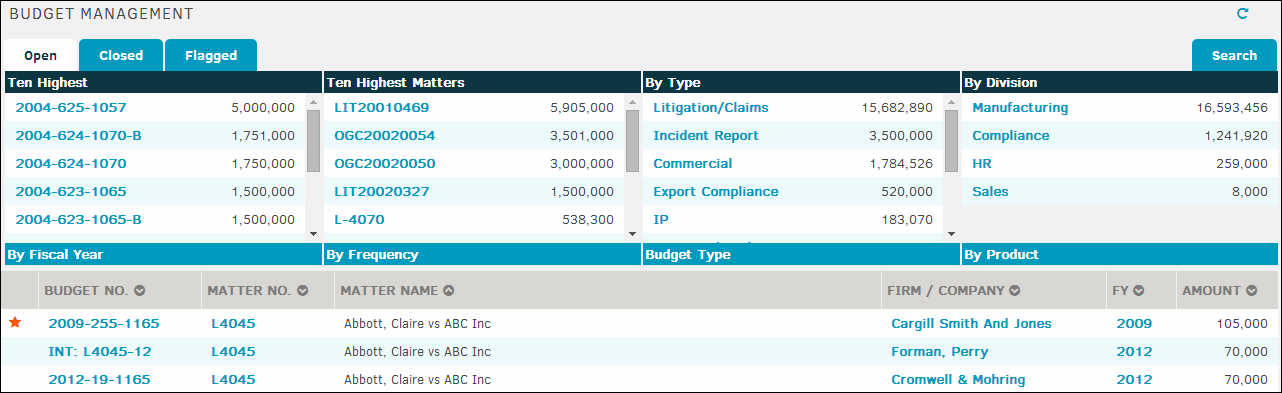1282x393 pixels.
Task: Expand the By Frequency section
Action: [x=482, y=254]
